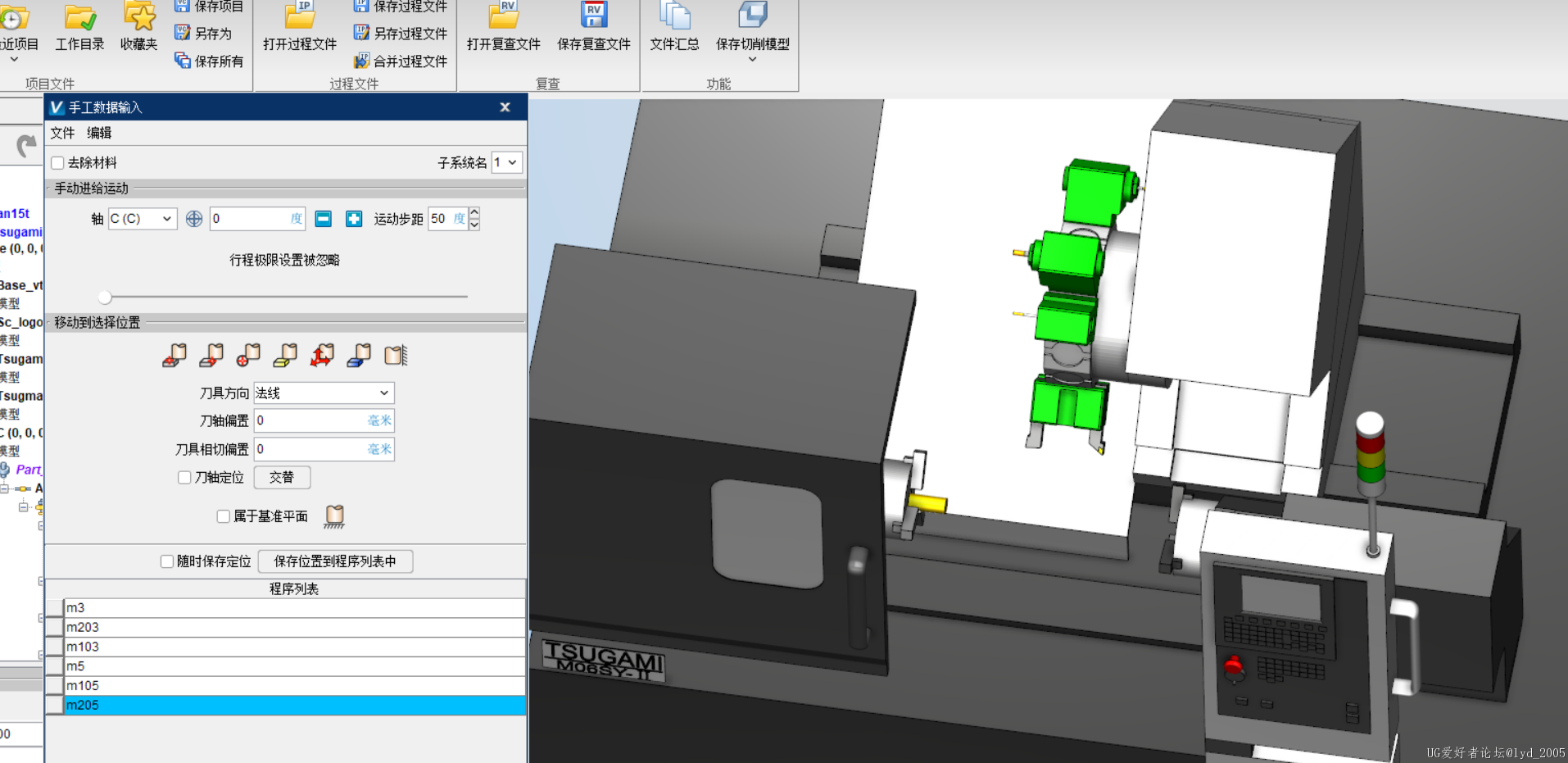Click the move-to icon with the yellow block

(x=285, y=355)
